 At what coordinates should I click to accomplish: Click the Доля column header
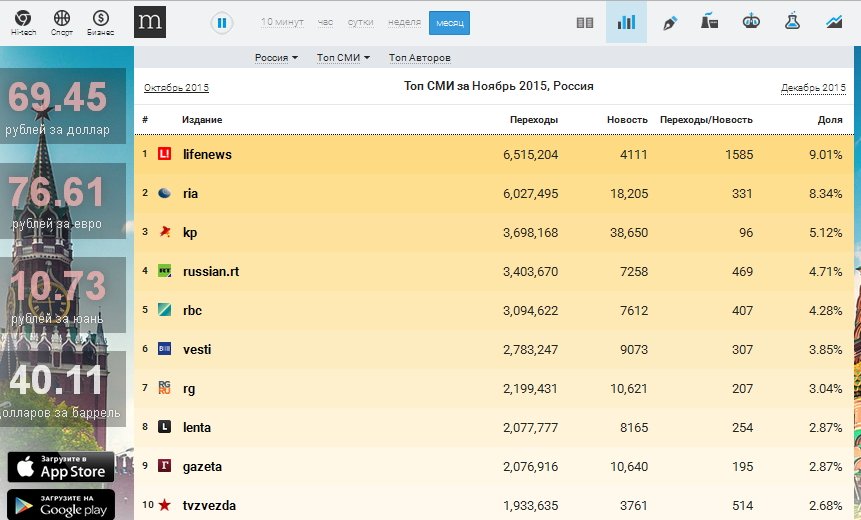click(830, 120)
